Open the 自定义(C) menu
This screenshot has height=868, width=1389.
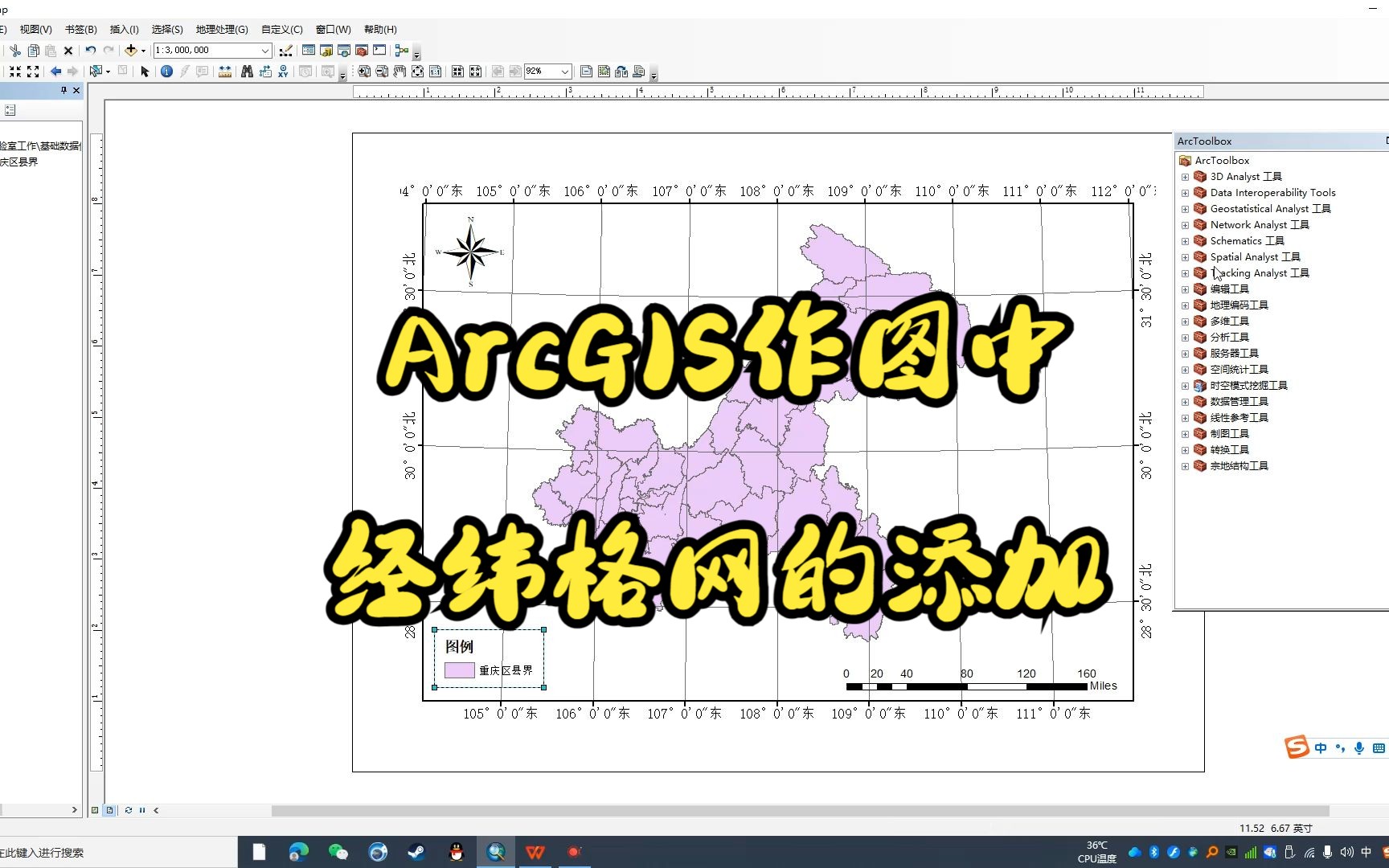pos(281,29)
